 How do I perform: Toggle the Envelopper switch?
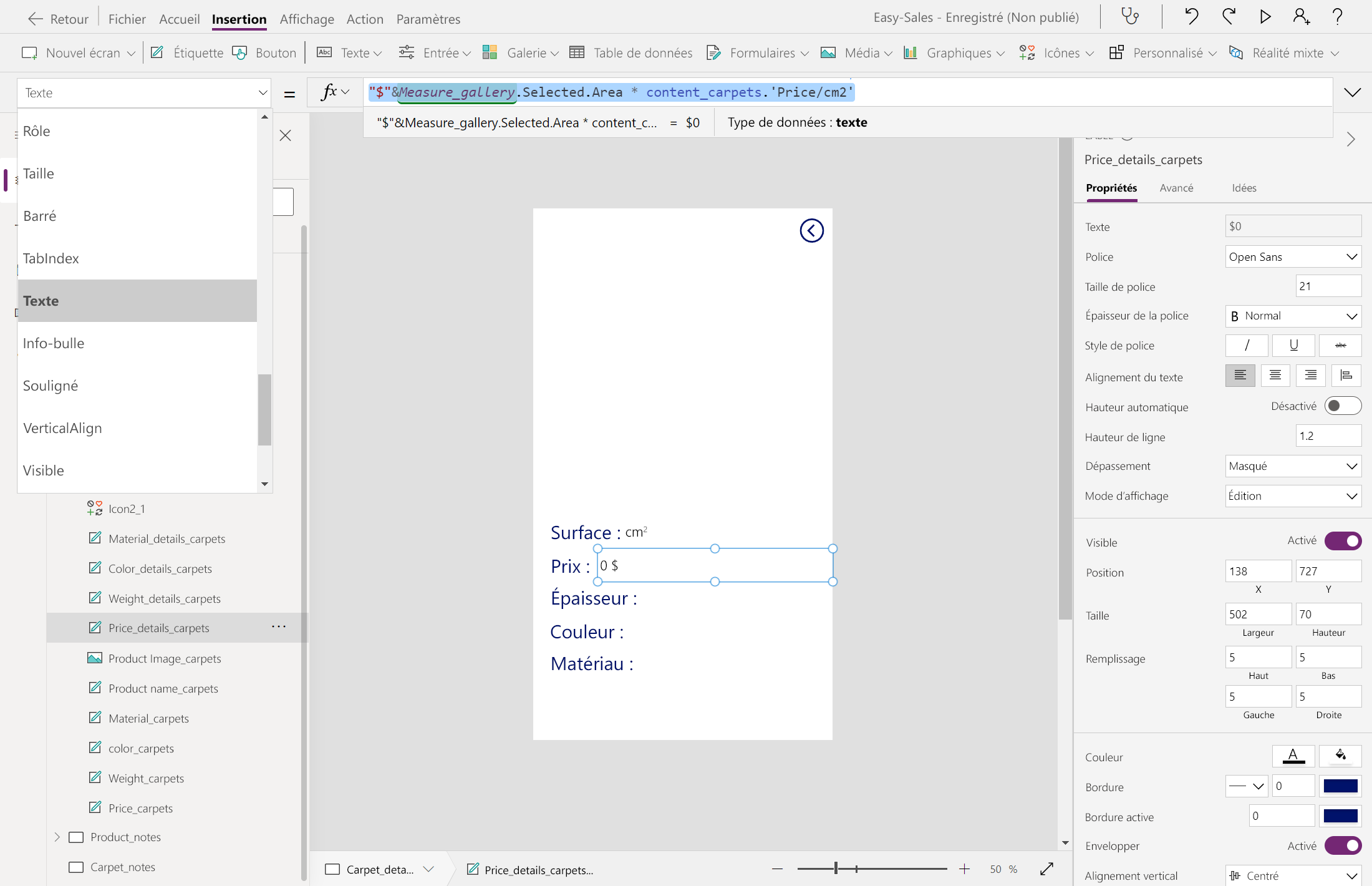pos(1343,845)
